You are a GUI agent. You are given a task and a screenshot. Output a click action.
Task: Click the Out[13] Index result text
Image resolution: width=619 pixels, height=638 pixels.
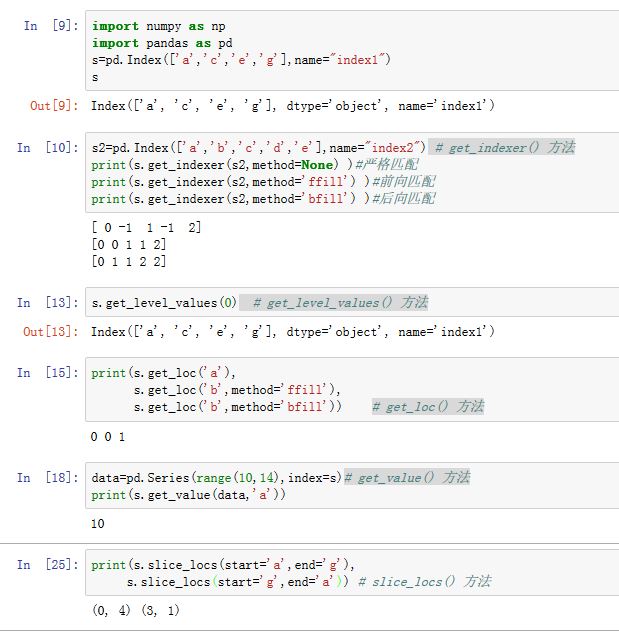pyautogui.click(x=293, y=331)
